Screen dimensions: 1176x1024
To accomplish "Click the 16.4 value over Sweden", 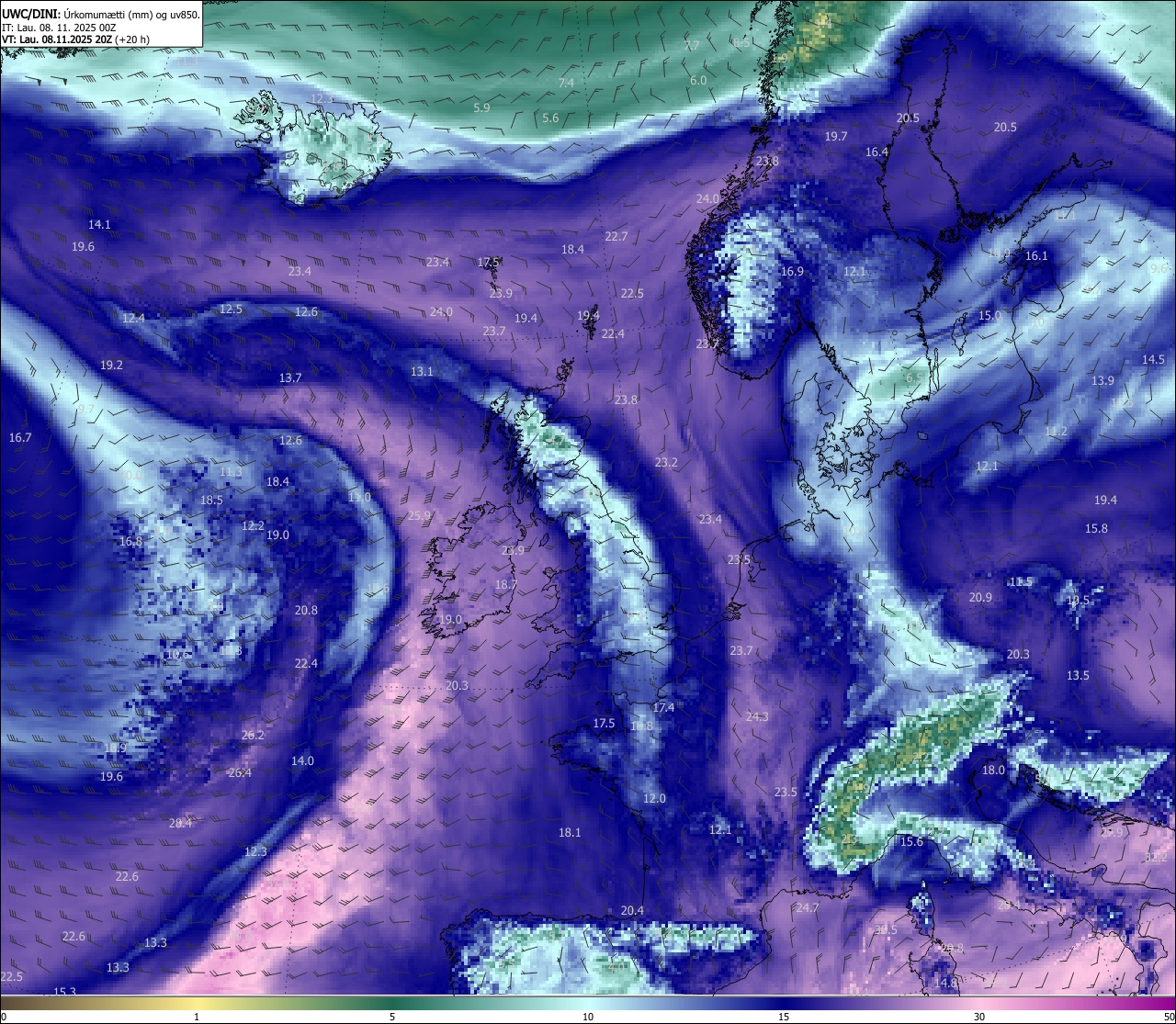I will (876, 152).
